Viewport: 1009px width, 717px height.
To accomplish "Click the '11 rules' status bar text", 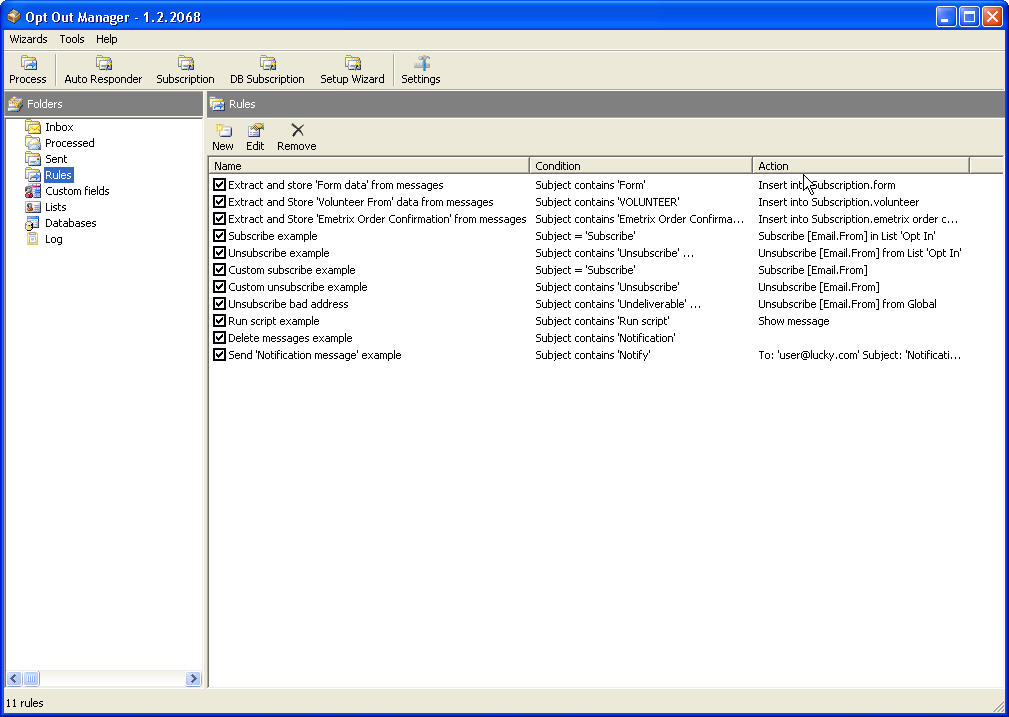I will point(24,703).
